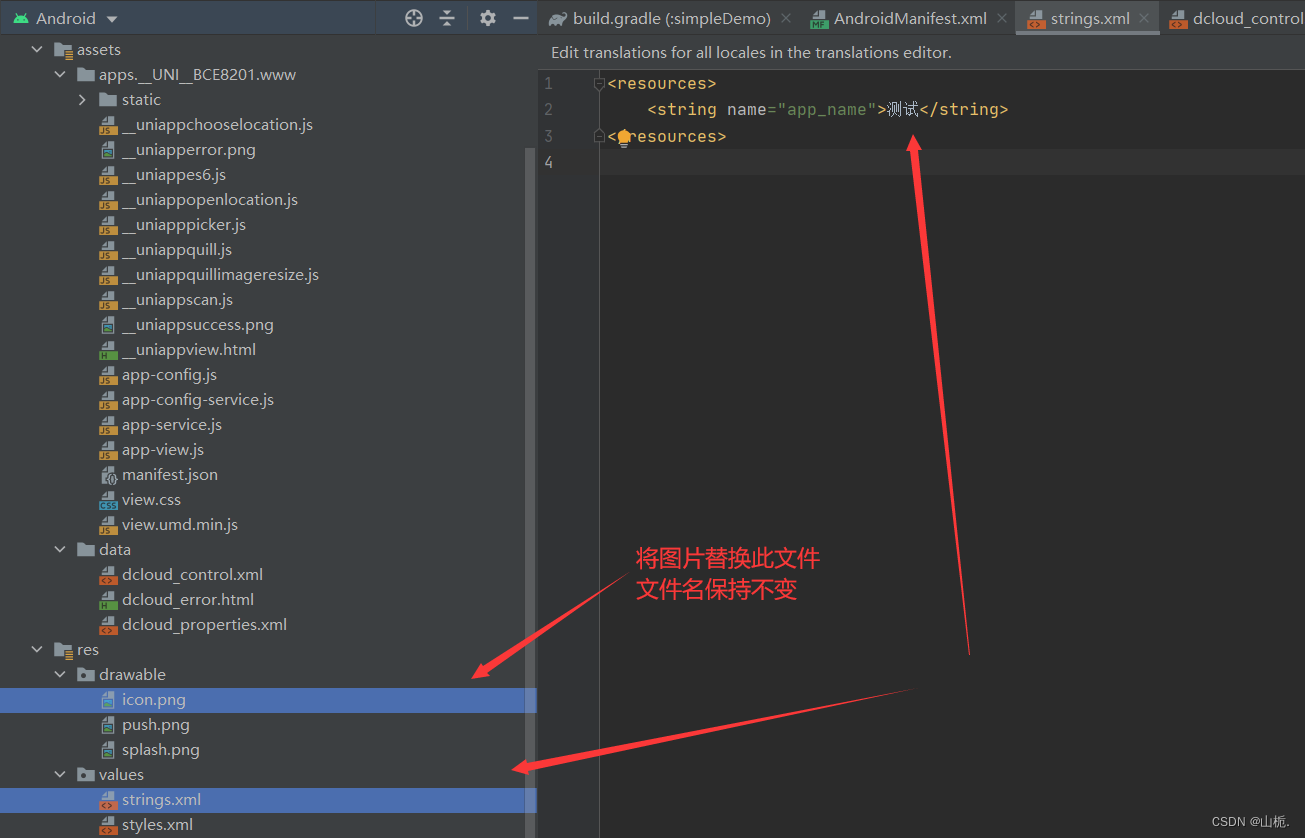1305x838 pixels.
Task: Select __uniappes6.js in tree
Action: coord(173,174)
